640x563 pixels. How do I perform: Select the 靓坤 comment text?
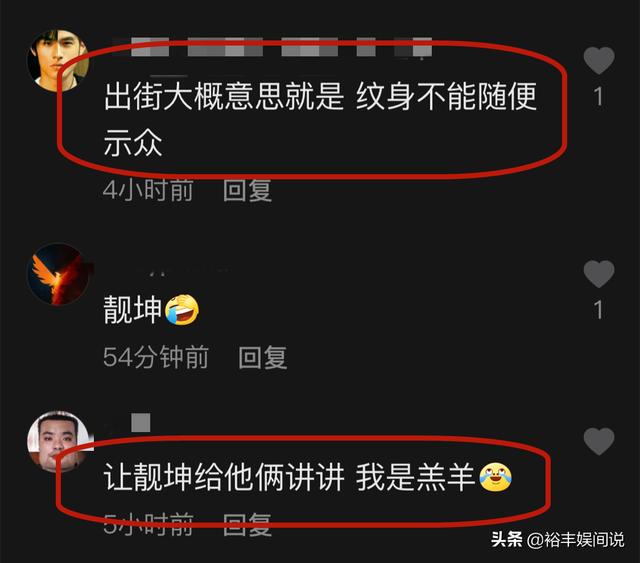pyautogui.click(x=133, y=310)
